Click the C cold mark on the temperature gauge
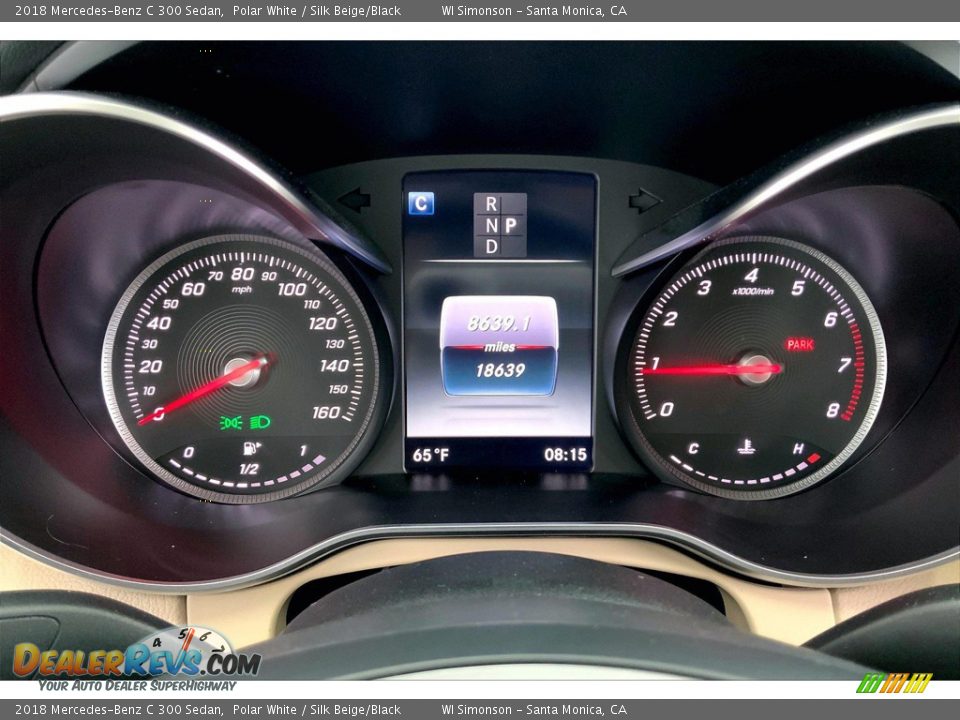 [692, 448]
